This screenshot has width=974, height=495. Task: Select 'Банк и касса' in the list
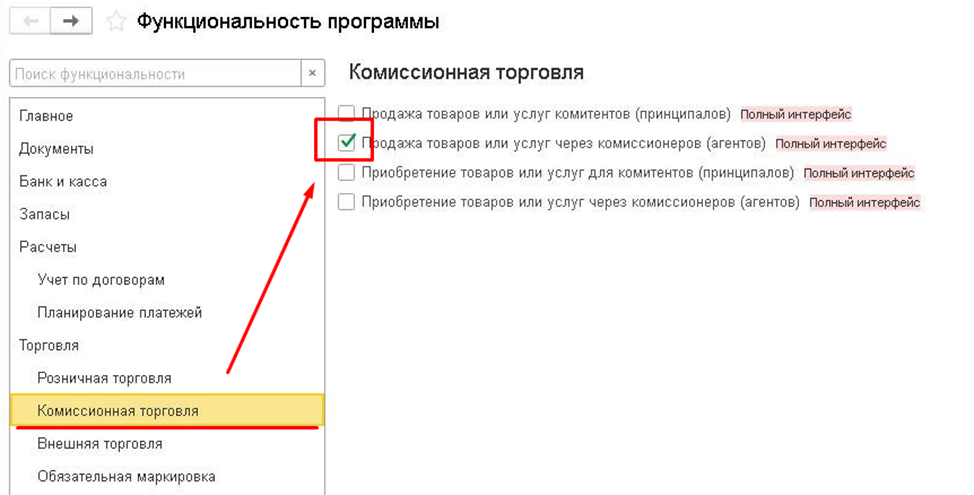tap(167, 181)
